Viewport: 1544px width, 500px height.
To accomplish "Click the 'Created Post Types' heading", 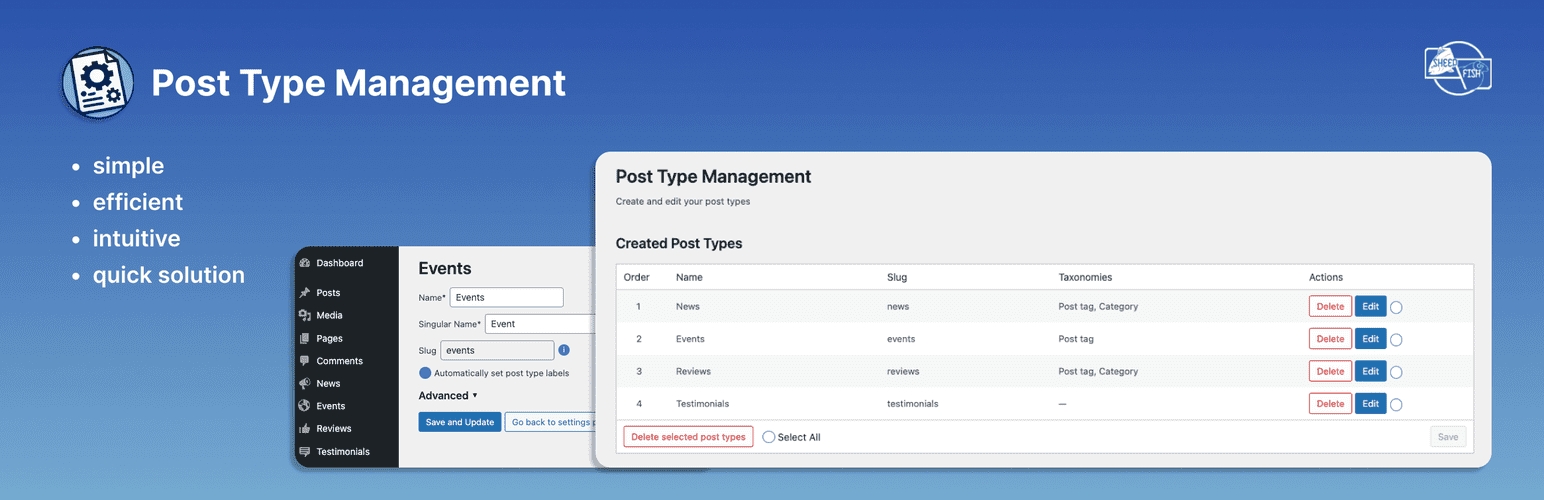I will [679, 243].
